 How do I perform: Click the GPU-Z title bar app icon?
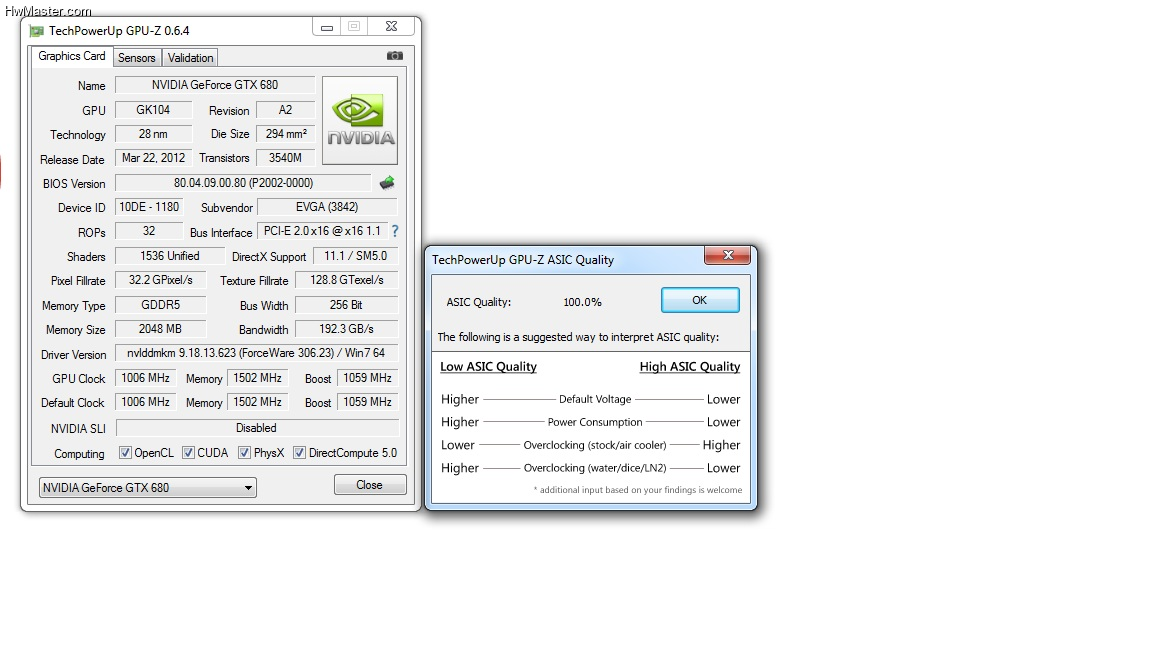point(36,31)
